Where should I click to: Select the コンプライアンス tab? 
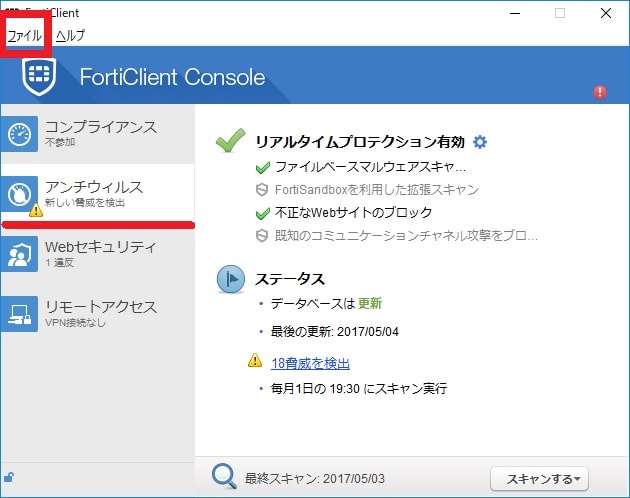98,134
